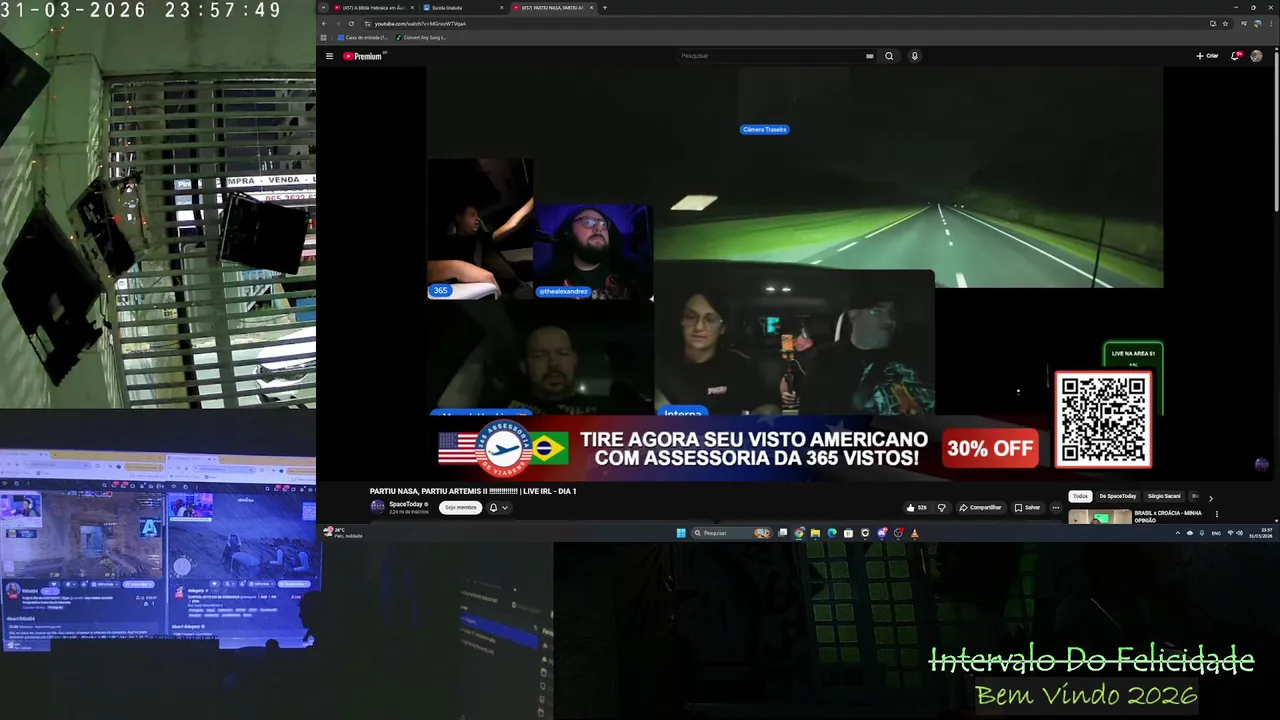Dislike the video with thumbs down
Image resolution: width=1280 pixels, height=720 pixels.
point(941,507)
